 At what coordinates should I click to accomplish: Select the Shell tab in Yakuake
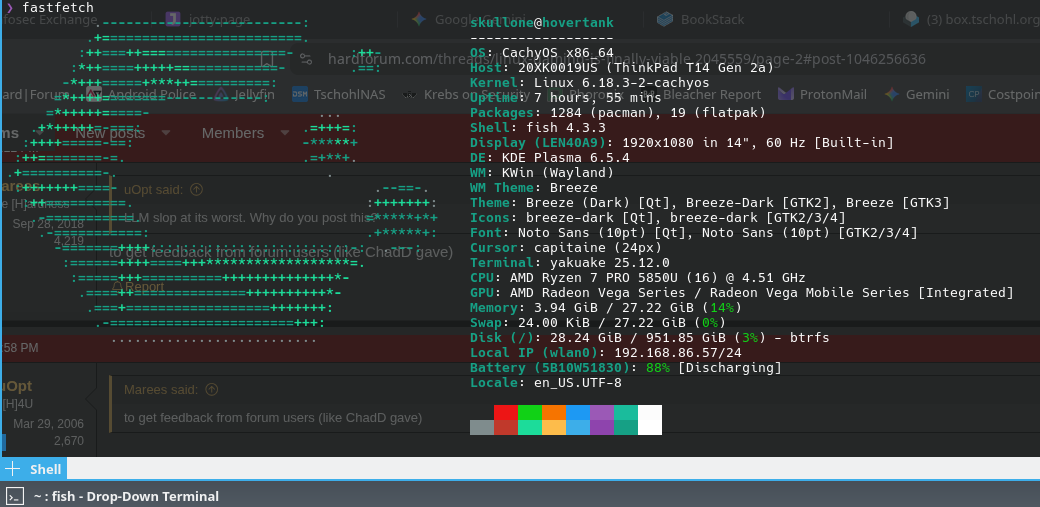pyautogui.click(x=45, y=469)
